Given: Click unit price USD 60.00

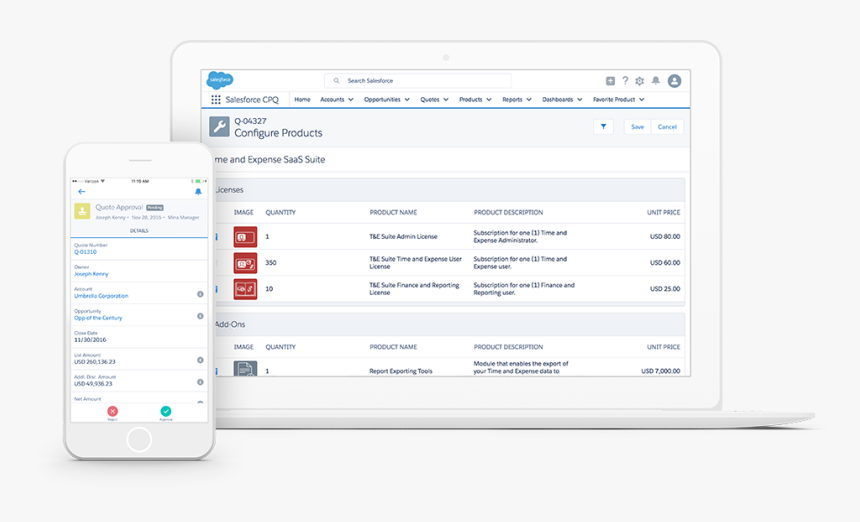Looking at the screenshot, I should pos(665,263).
